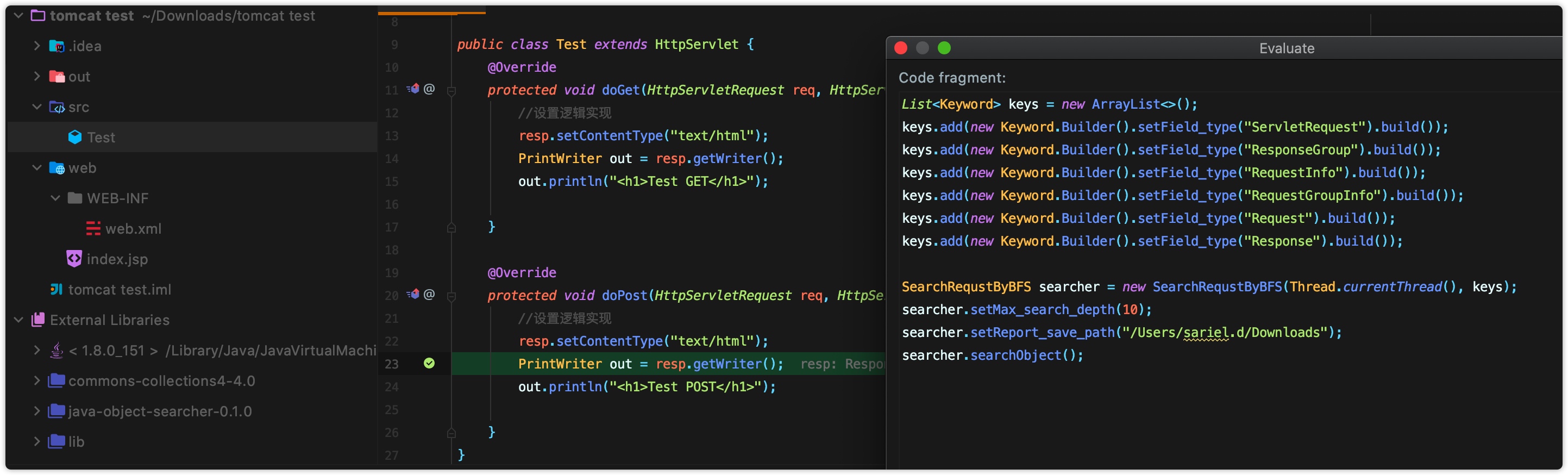This screenshot has width=1568, height=475.
Task: Click the JDK 1.8.0_151 java icon
Action: point(57,350)
